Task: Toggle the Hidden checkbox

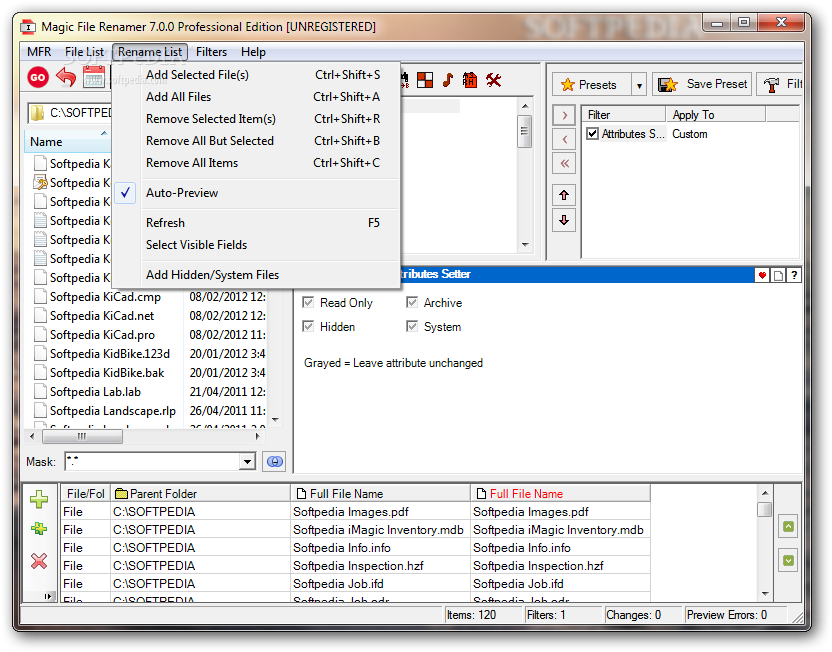Action: tap(308, 326)
